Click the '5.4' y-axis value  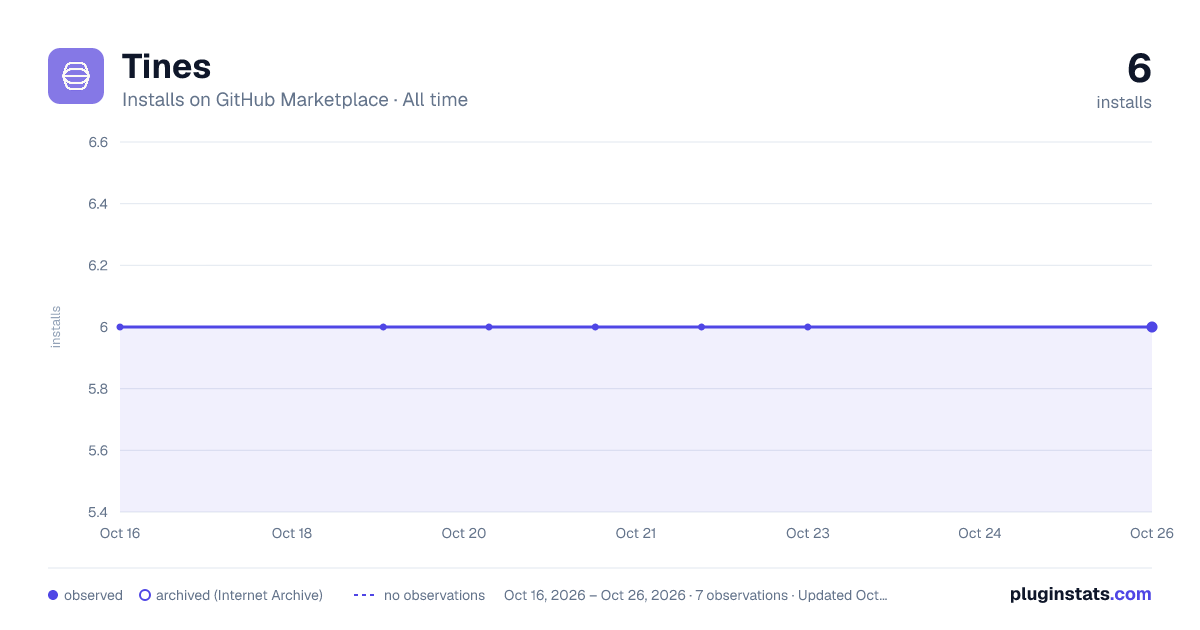98,512
